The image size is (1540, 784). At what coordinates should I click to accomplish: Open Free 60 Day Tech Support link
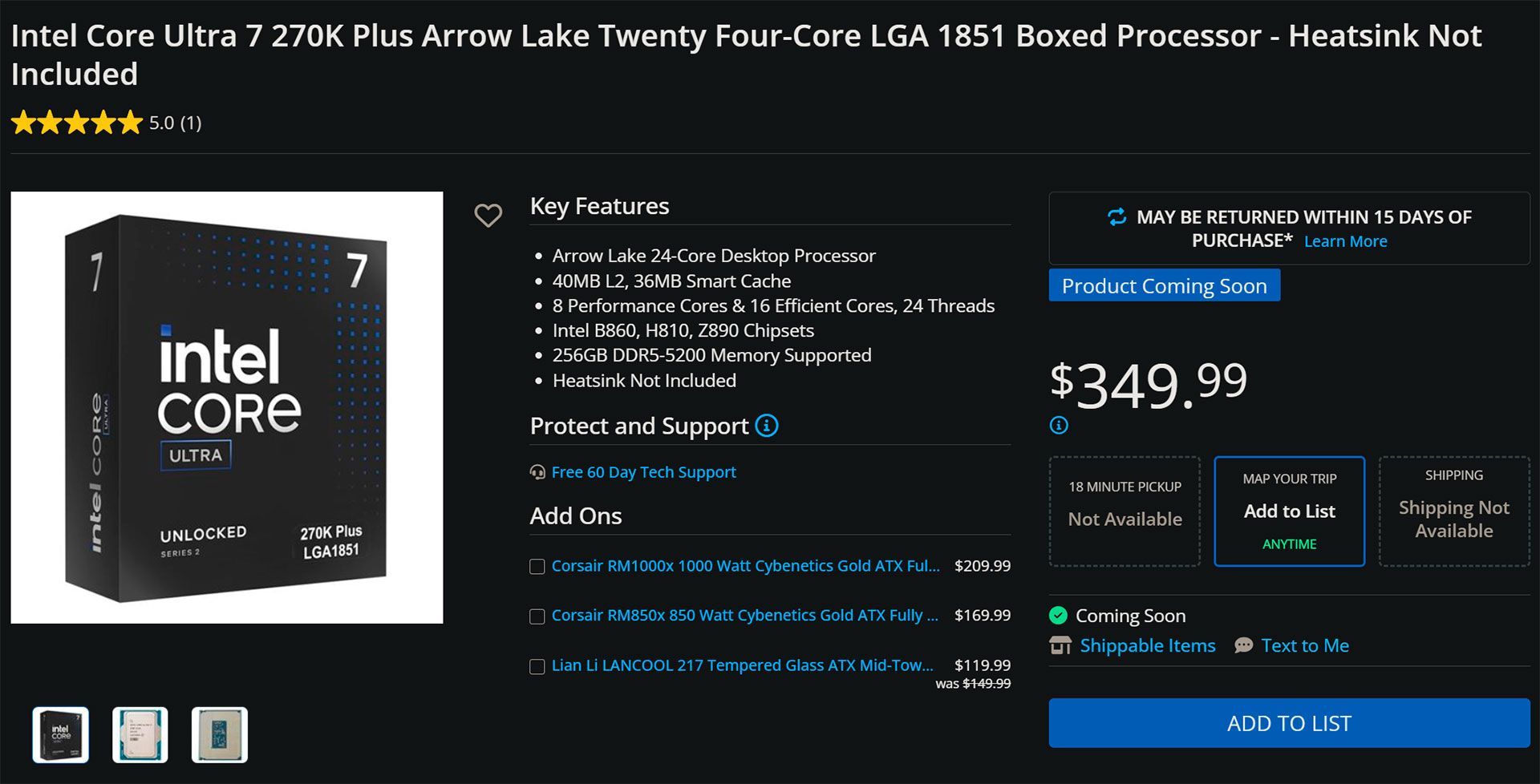pyautogui.click(x=643, y=472)
